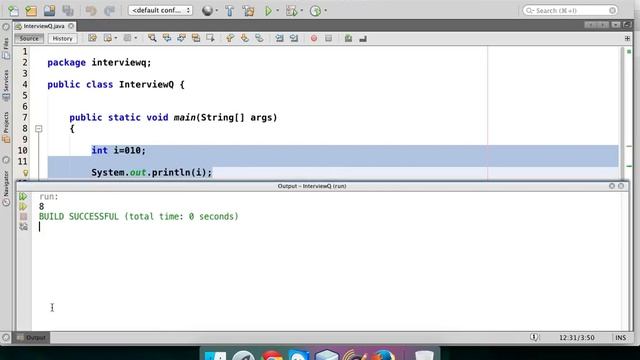Click the Redo arrow icon
Screen dimensions: 640x360
point(109,11)
